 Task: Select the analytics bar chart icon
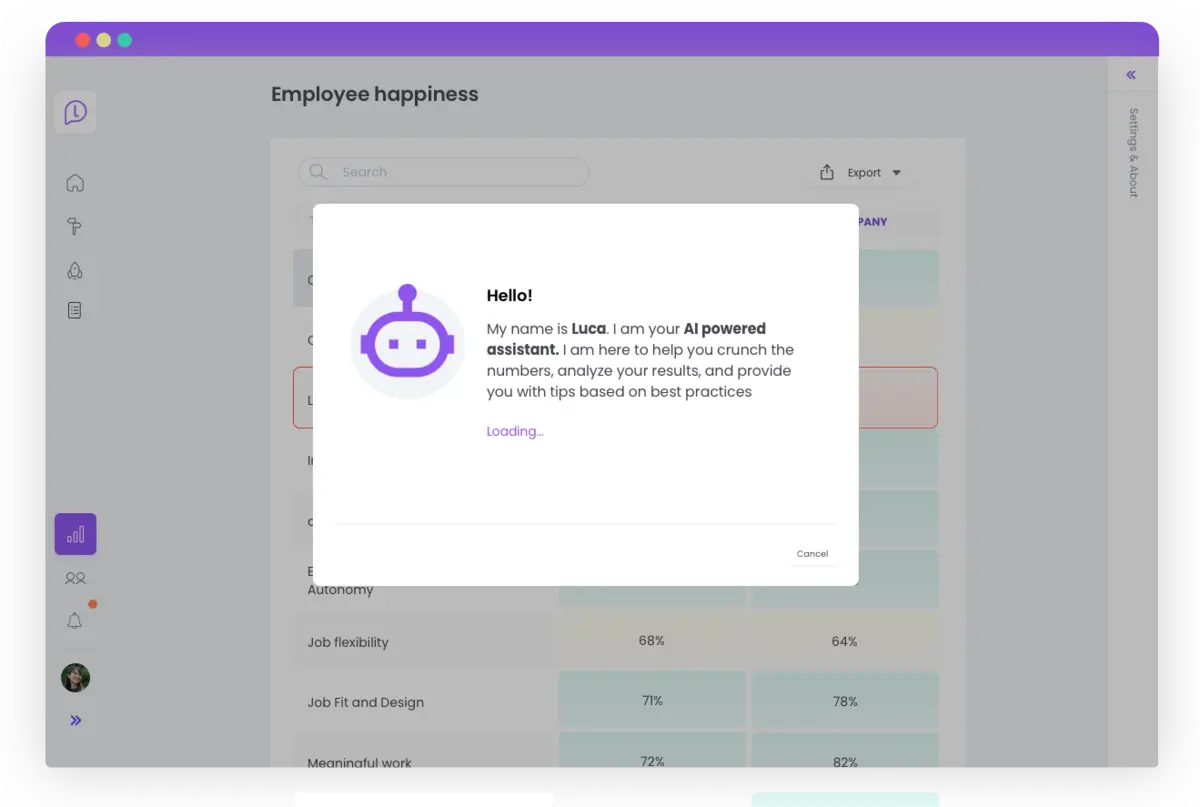tap(75, 534)
